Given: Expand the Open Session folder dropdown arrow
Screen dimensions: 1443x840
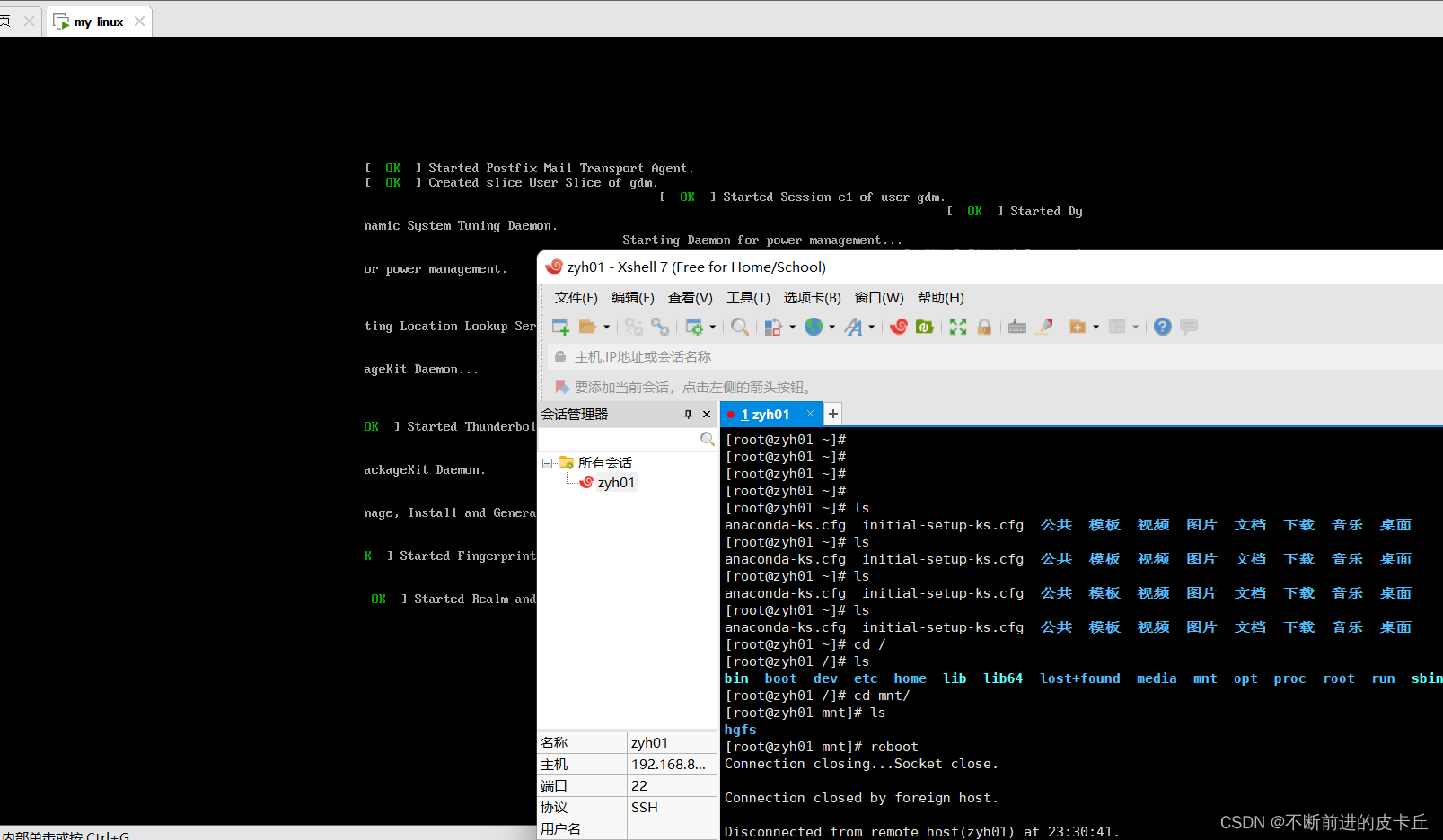Looking at the screenshot, I should click(606, 327).
